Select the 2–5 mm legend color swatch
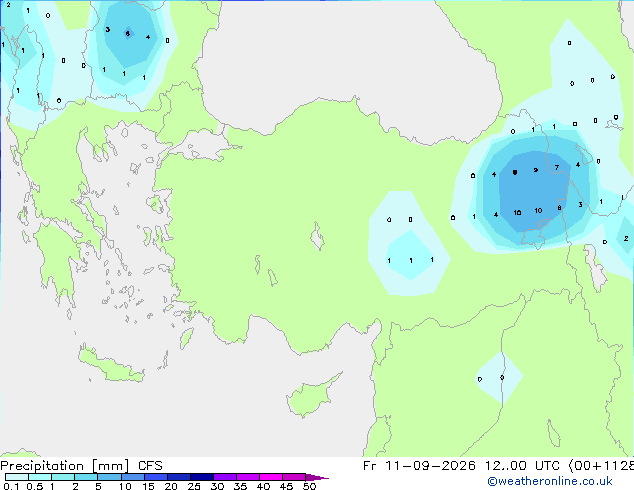The height and width of the screenshot is (490, 634). pos(86,477)
